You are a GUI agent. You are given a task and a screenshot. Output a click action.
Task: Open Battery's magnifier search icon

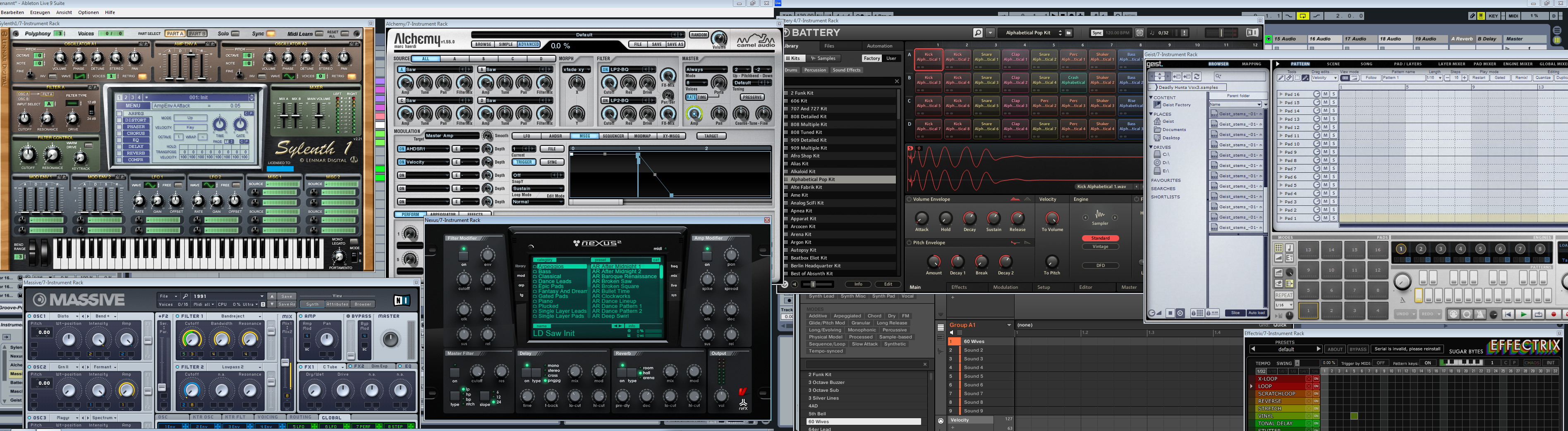(x=978, y=33)
